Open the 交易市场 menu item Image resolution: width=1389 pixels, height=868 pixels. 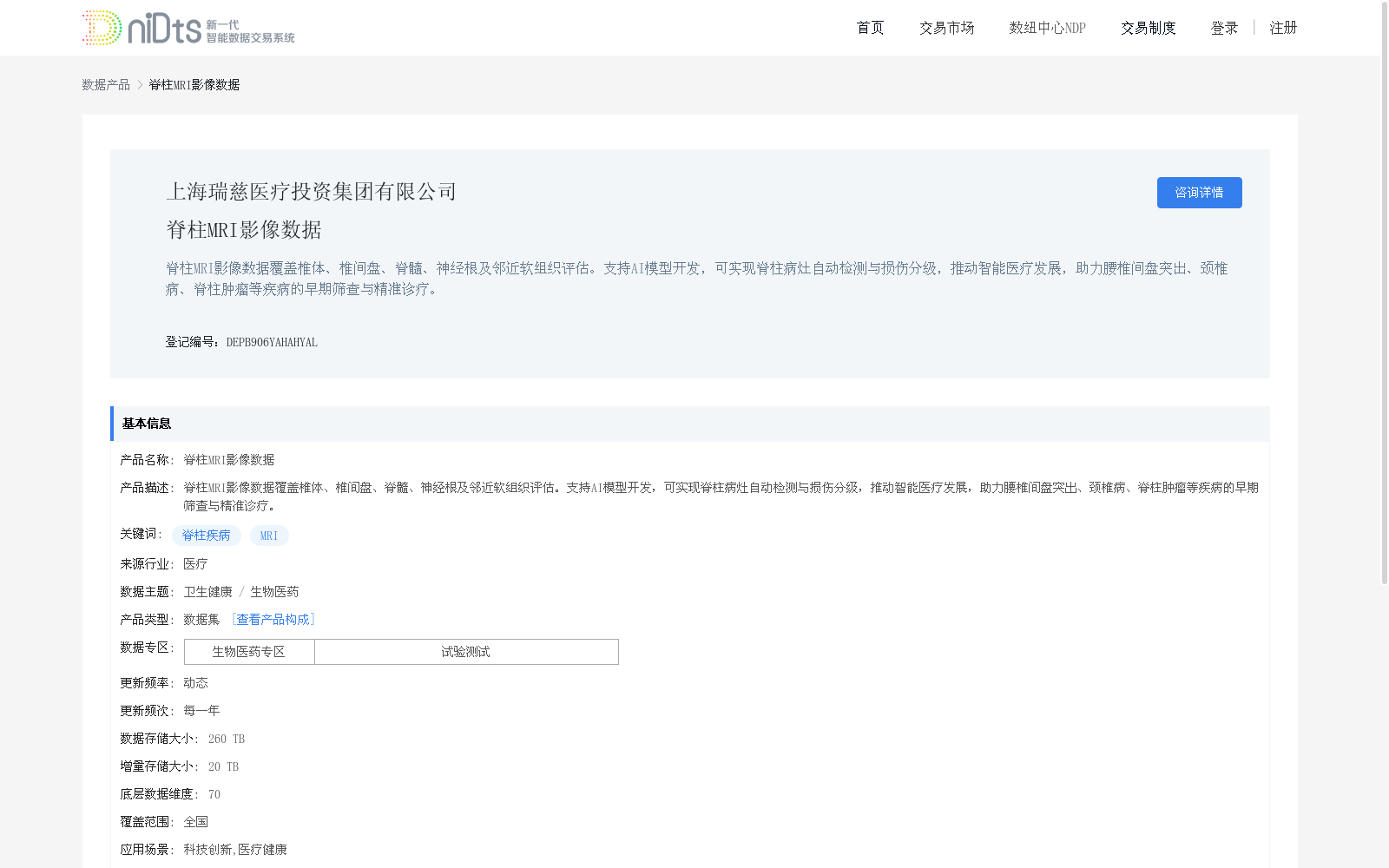[946, 28]
